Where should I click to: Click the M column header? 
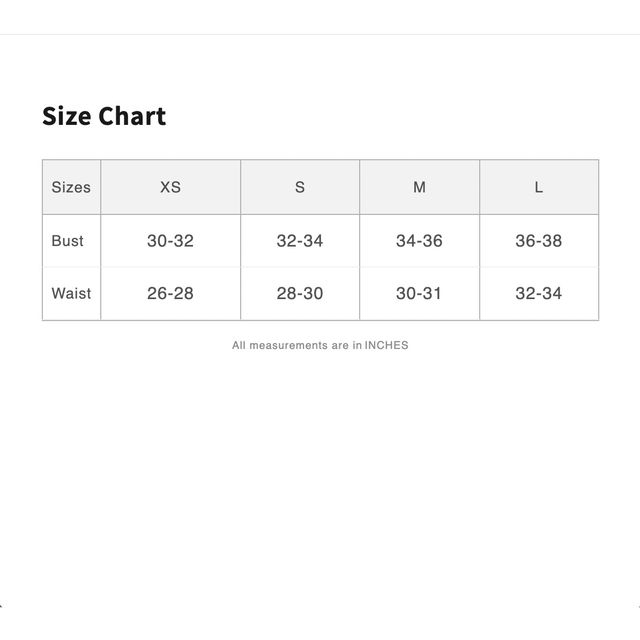pyautogui.click(x=420, y=187)
